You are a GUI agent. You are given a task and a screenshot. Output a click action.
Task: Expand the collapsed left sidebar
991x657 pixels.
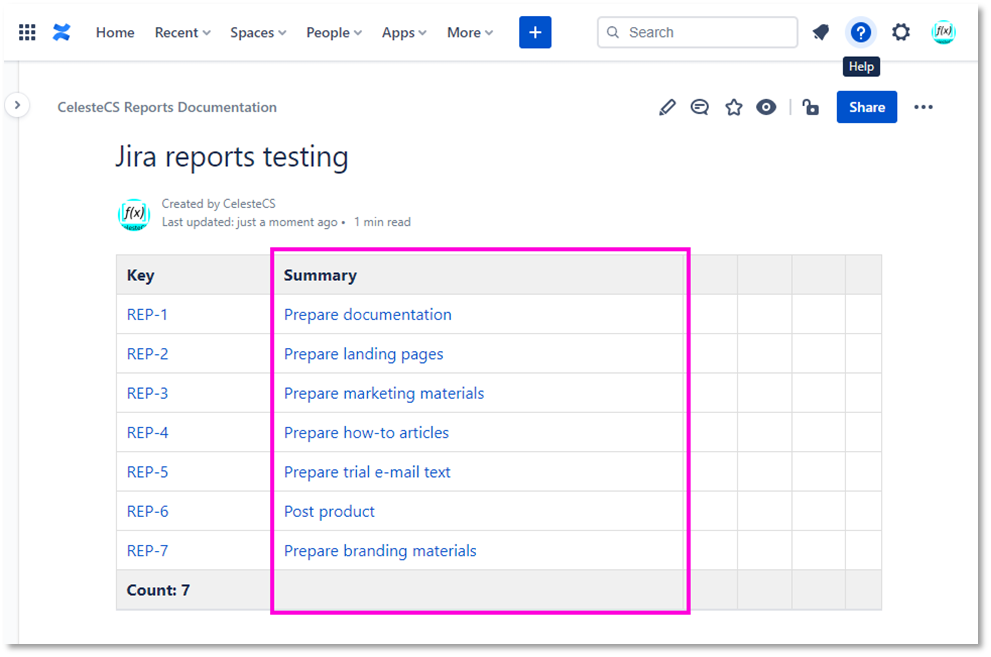click(17, 105)
